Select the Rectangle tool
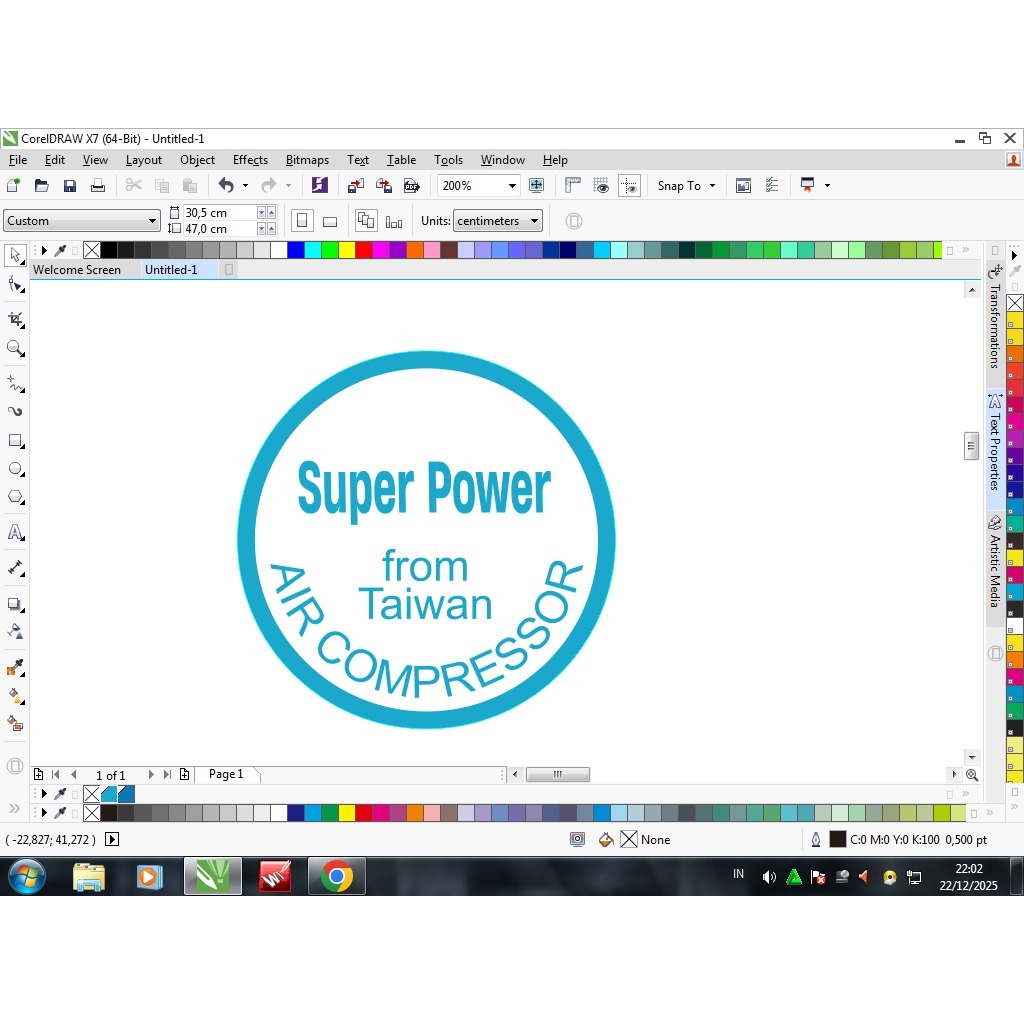1024x1024 pixels. click(x=15, y=441)
